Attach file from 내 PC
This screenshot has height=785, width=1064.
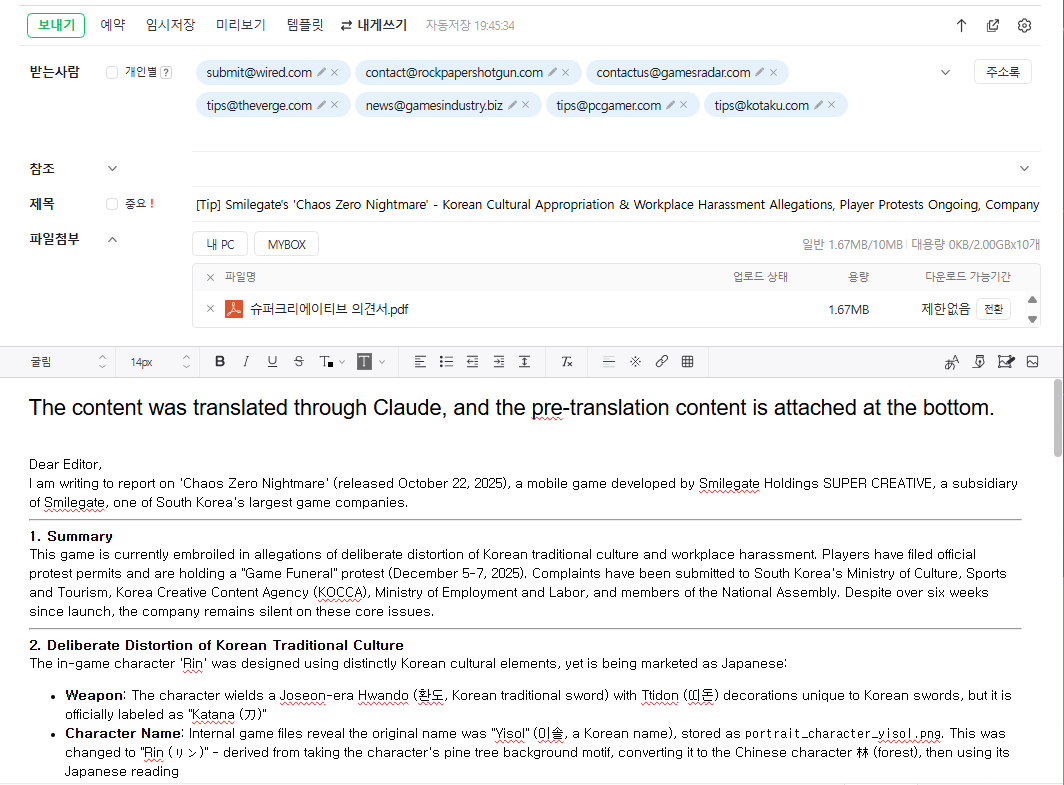(220, 244)
